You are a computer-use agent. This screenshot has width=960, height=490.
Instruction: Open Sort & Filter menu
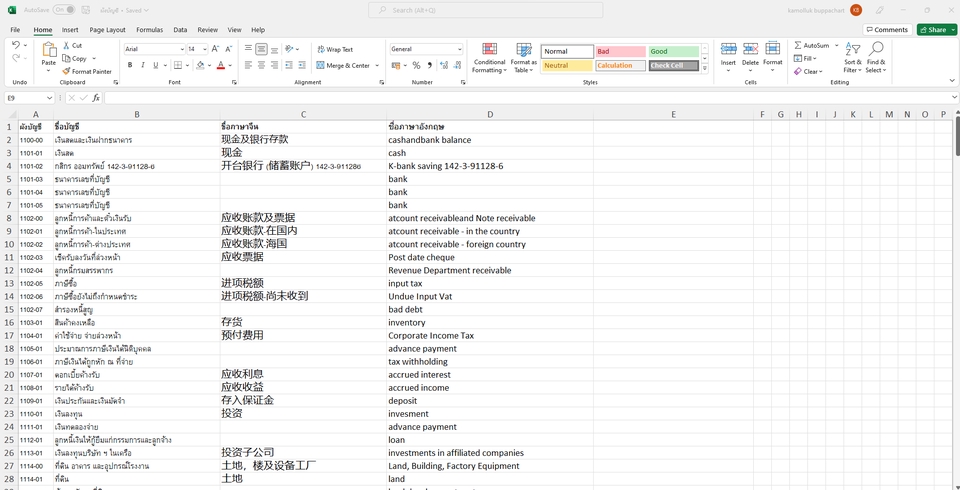pos(852,58)
